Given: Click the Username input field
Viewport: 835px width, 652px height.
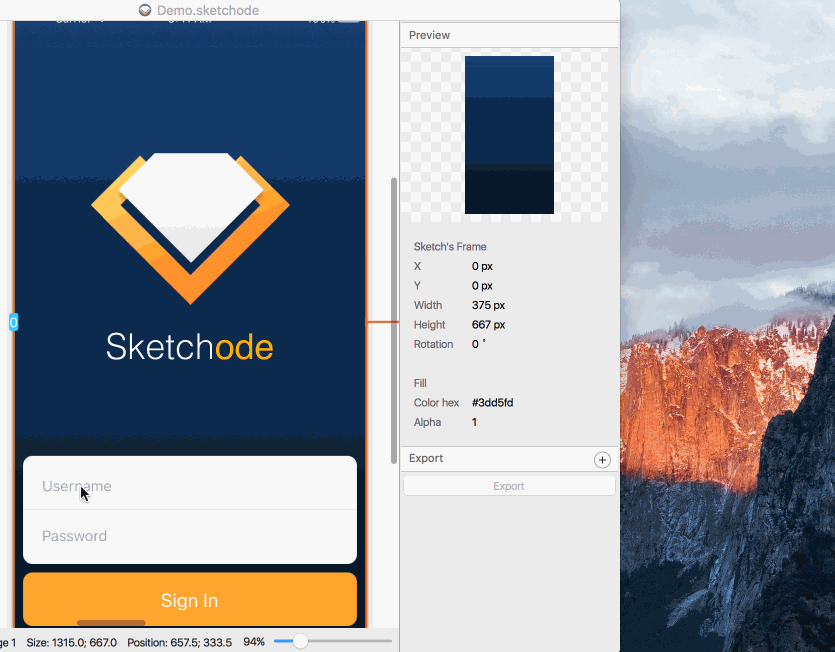Looking at the screenshot, I should point(190,484).
